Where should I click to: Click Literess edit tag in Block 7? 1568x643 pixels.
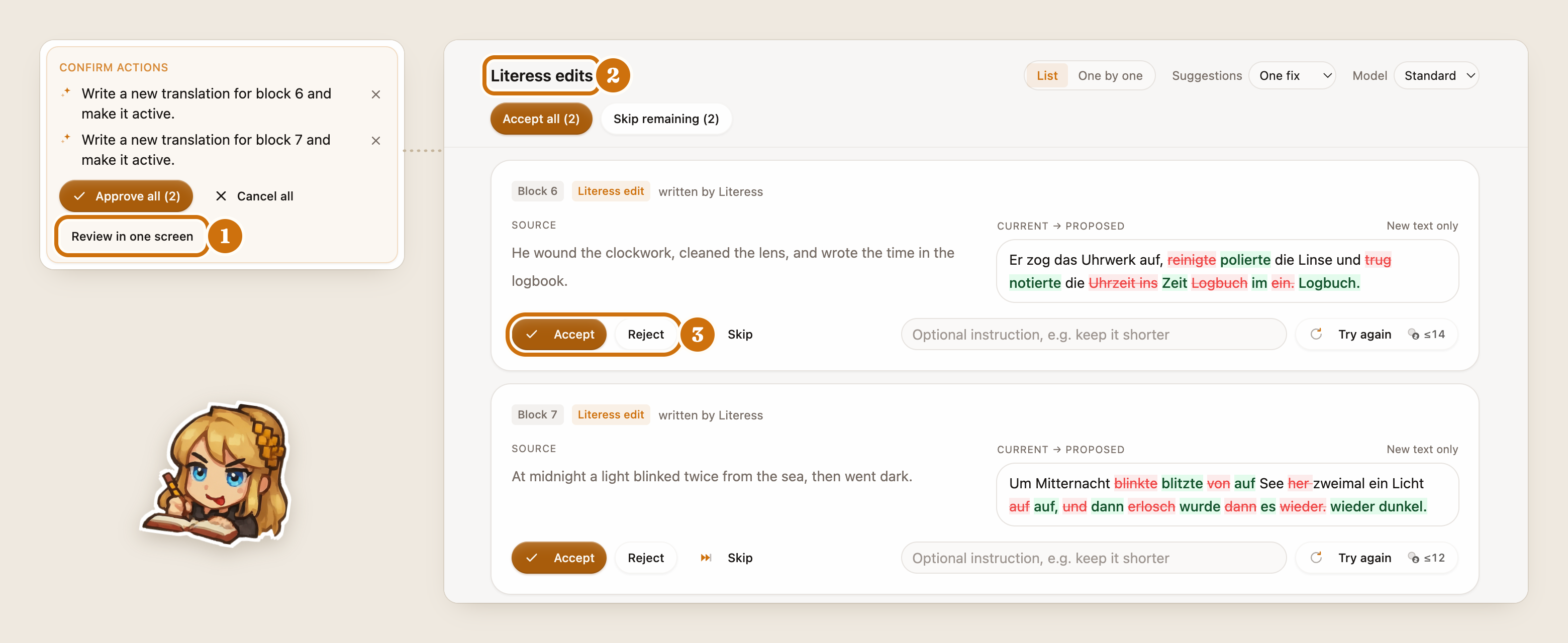(611, 415)
